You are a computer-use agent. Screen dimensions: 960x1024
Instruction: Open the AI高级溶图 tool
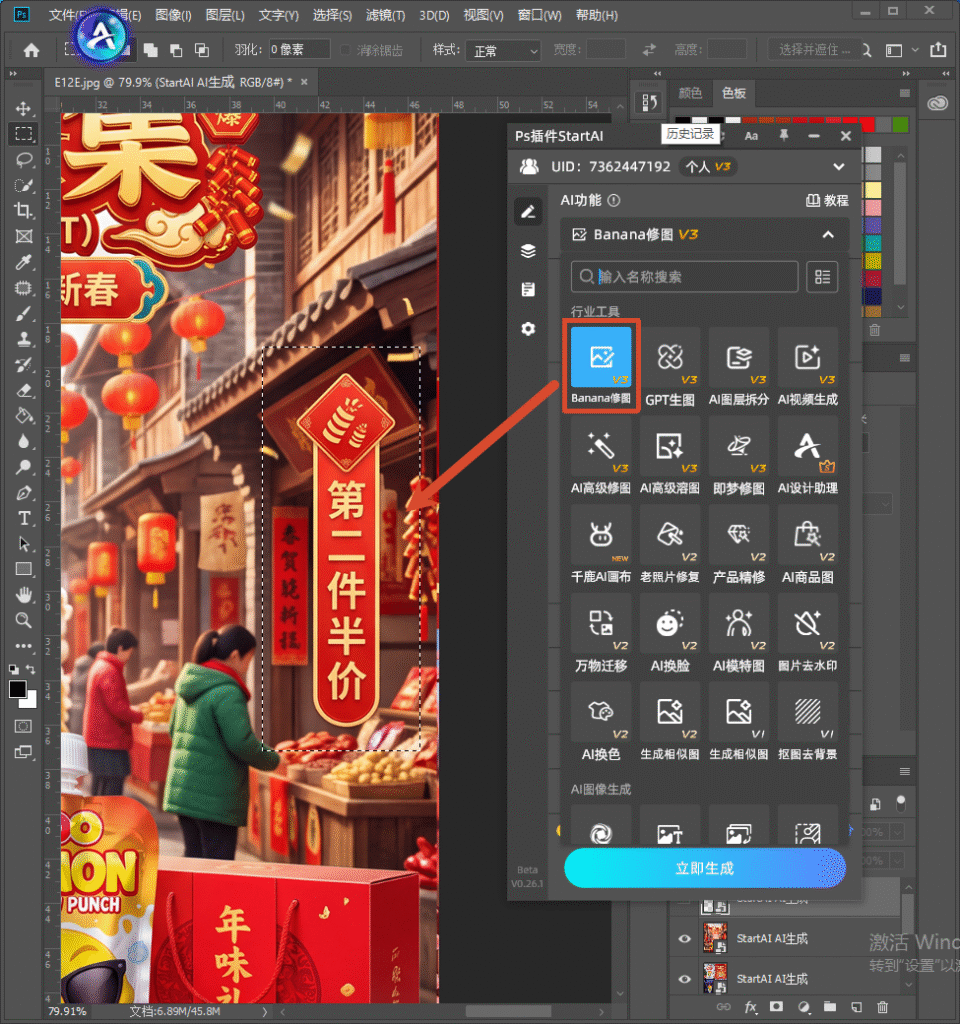[670, 456]
